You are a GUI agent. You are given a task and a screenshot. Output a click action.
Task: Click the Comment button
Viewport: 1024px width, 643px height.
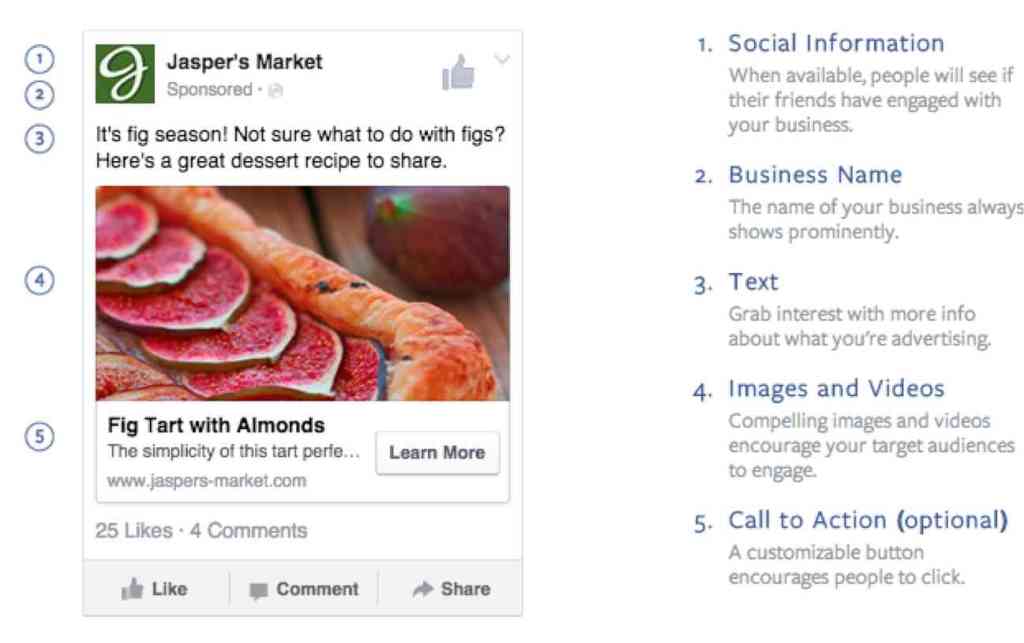click(x=304, y=589)
